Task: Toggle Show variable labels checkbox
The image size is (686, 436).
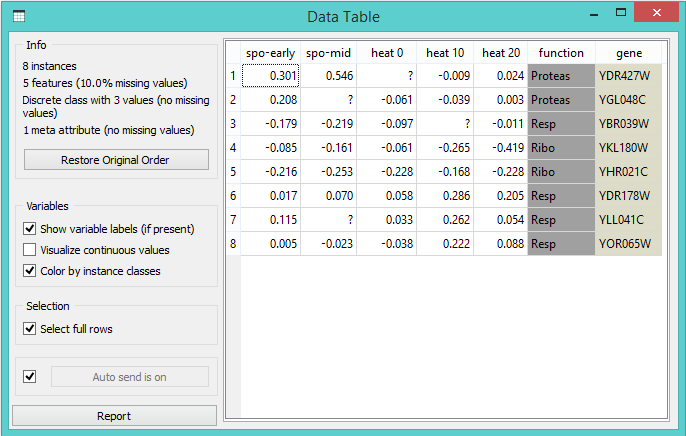Action: 29,229
